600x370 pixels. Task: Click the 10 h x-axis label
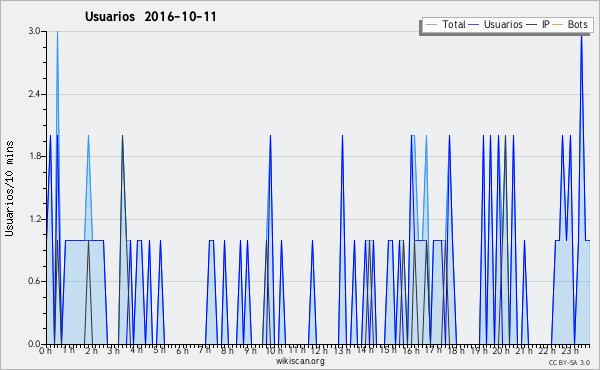click(274, 351)
